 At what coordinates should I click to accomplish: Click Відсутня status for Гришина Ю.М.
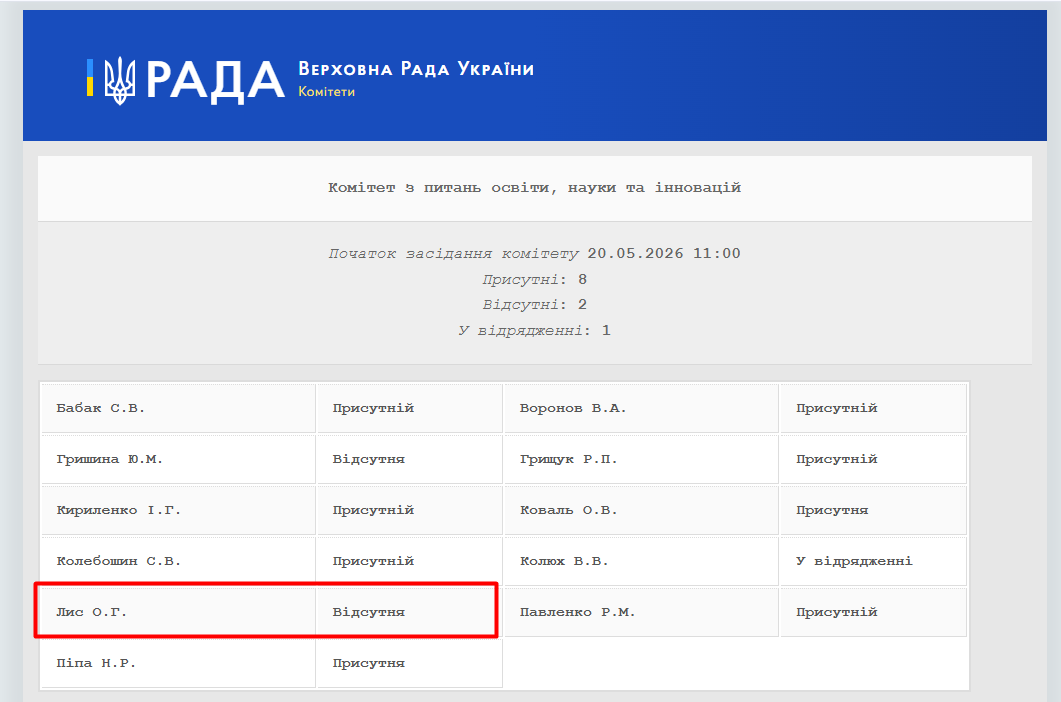(x=368, y=459)
